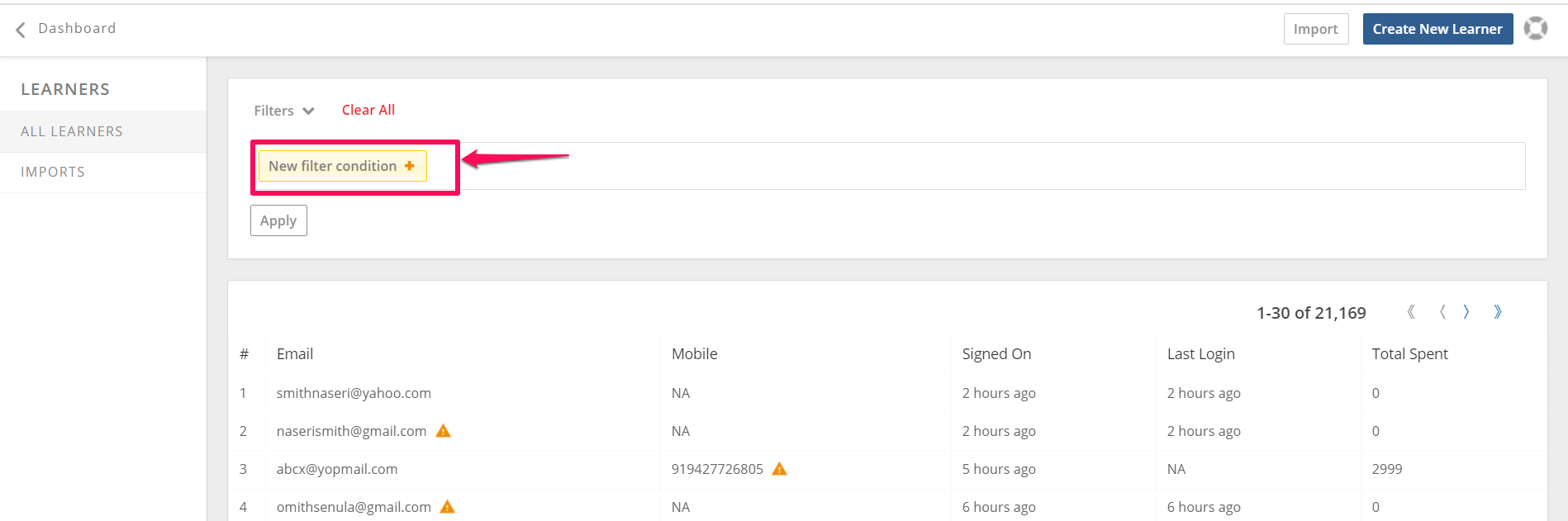Jump to the first page arrow
This screenshot has height=521, width=1568.
[1411, 312]
